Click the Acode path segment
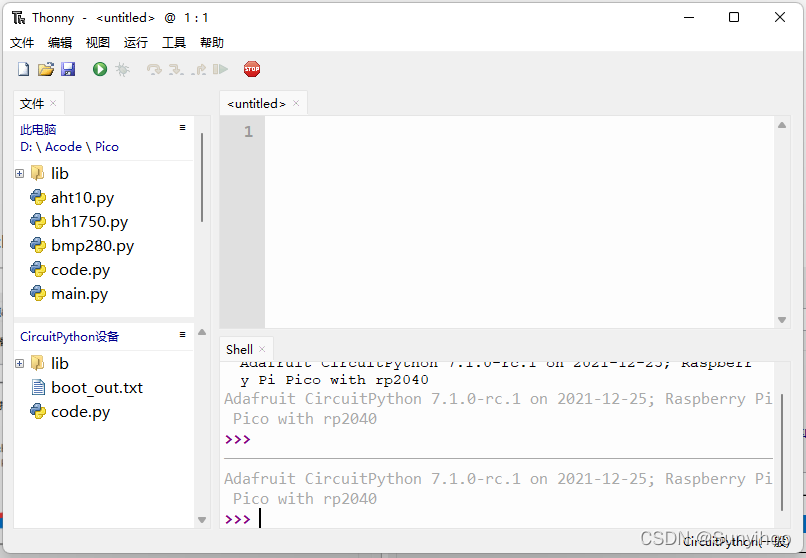Screen dimensions: 806x558 63,147
